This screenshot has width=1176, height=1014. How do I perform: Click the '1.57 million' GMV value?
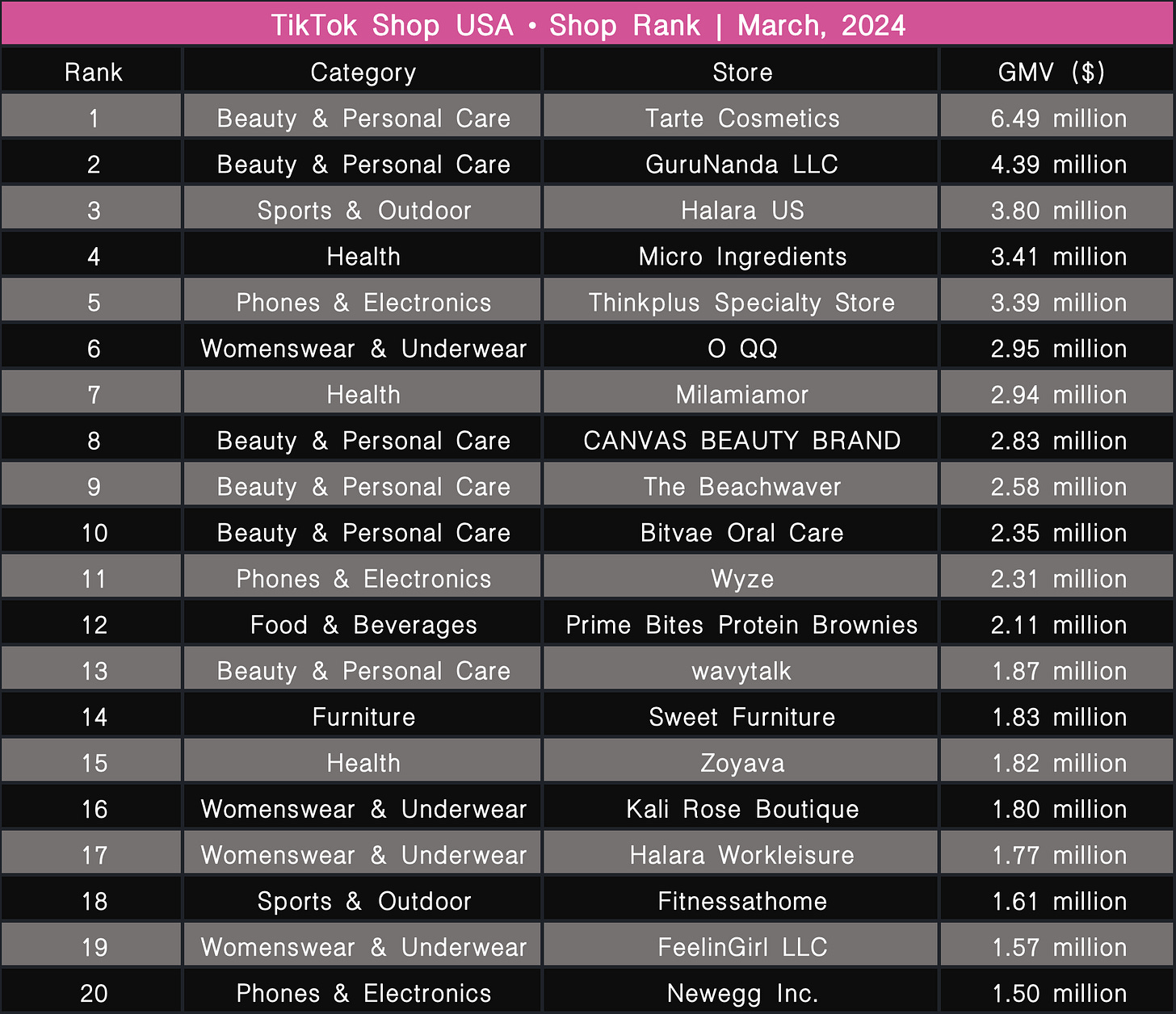pyautogui.click(x=1059, y=946)
